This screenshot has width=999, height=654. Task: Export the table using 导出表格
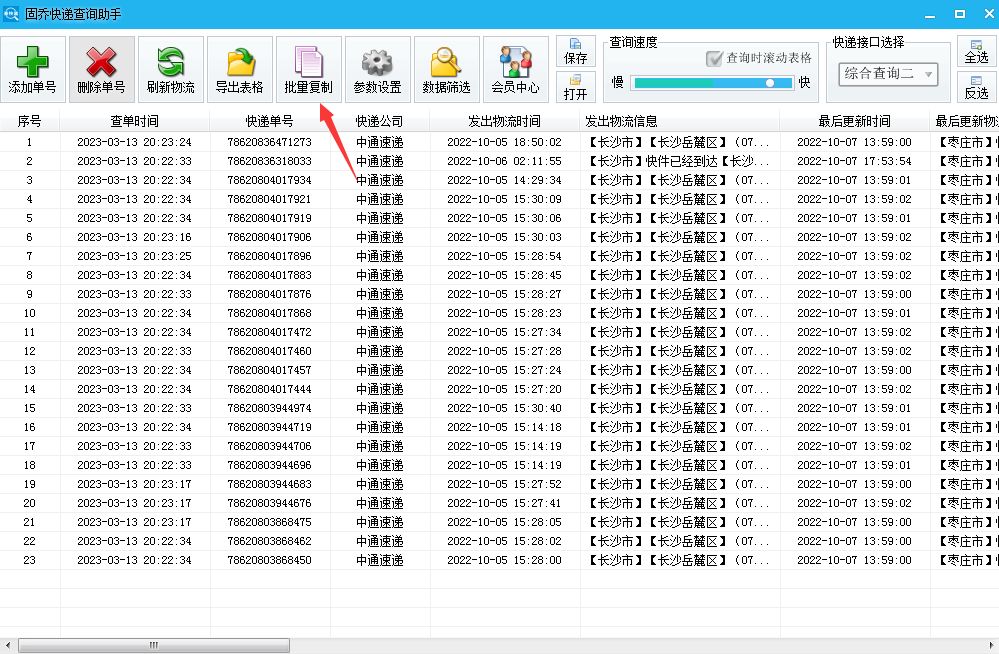(239, 68)
